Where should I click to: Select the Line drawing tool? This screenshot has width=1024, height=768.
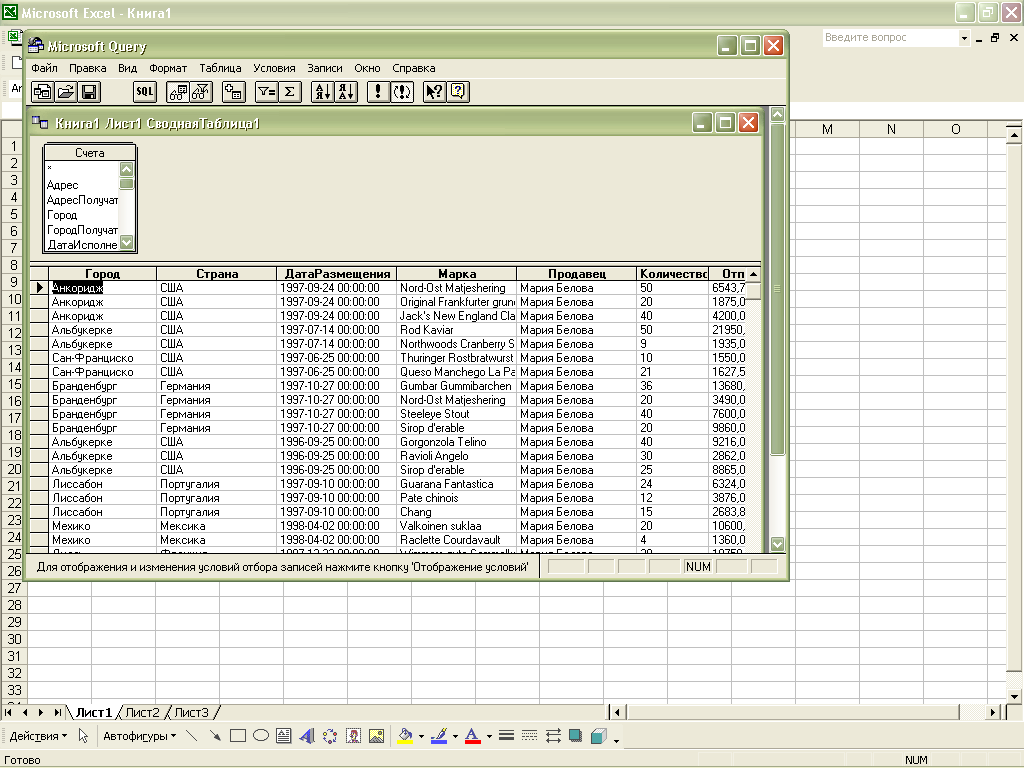[191, 737]
